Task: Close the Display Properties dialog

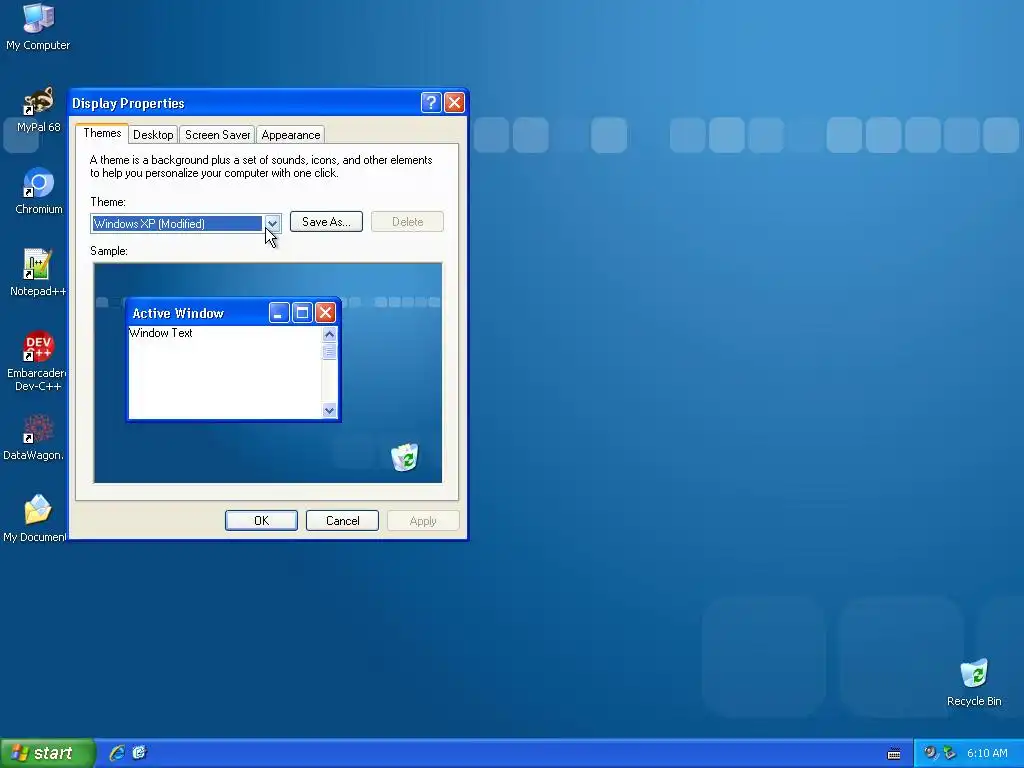Action: pyautogui.click(x=454, y=103)
